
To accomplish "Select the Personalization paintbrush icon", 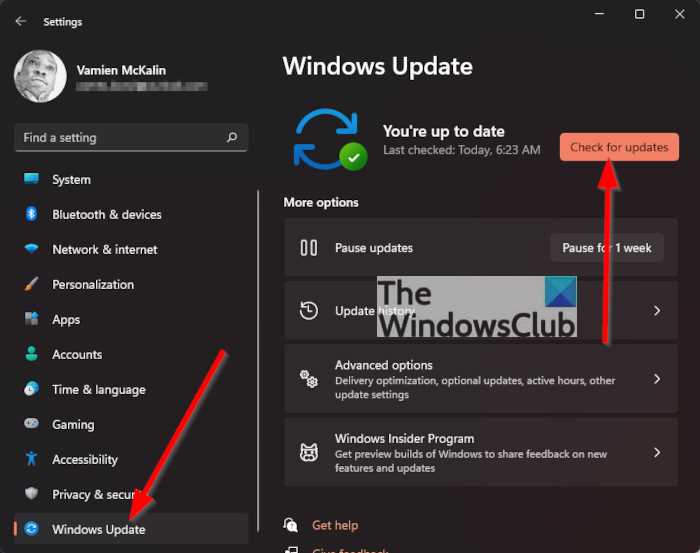I will (31, 284).
